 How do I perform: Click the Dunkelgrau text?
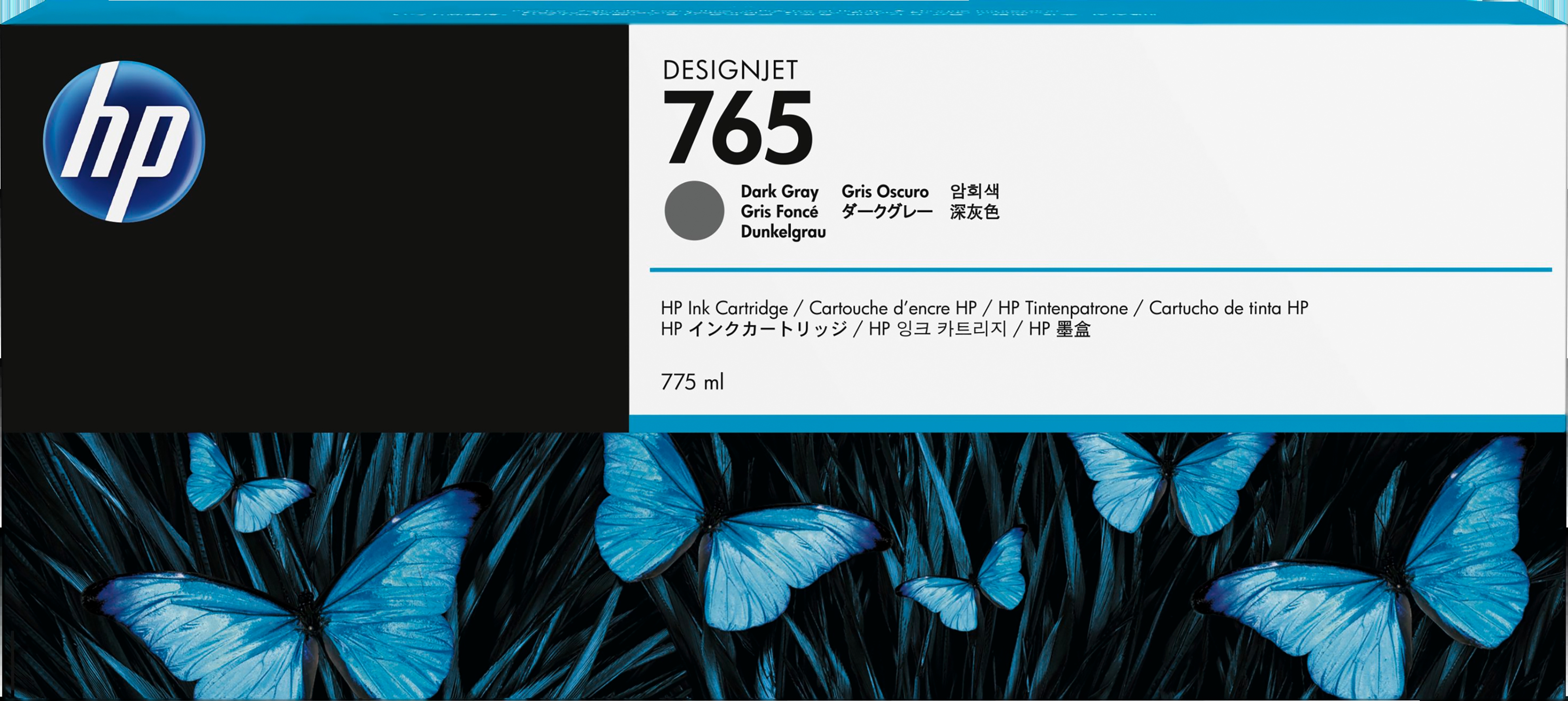tap(783, 232)
